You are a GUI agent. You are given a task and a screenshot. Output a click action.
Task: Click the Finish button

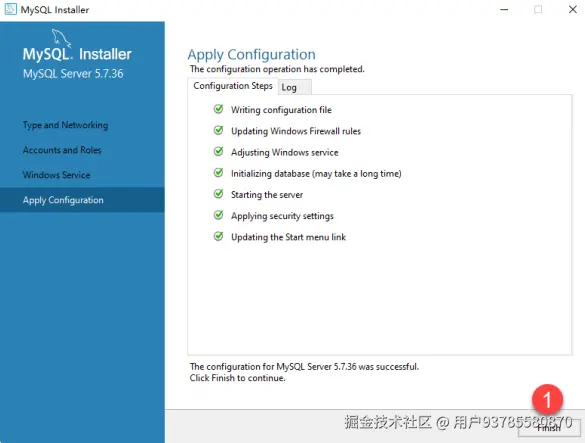(x=549, y=428)
